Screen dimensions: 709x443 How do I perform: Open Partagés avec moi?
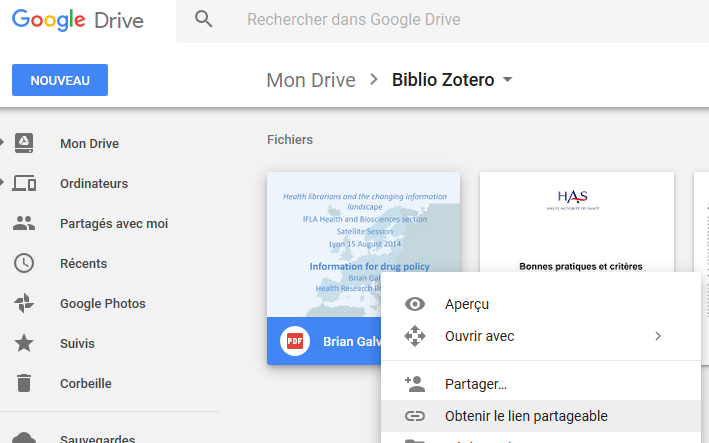(114, 223)
